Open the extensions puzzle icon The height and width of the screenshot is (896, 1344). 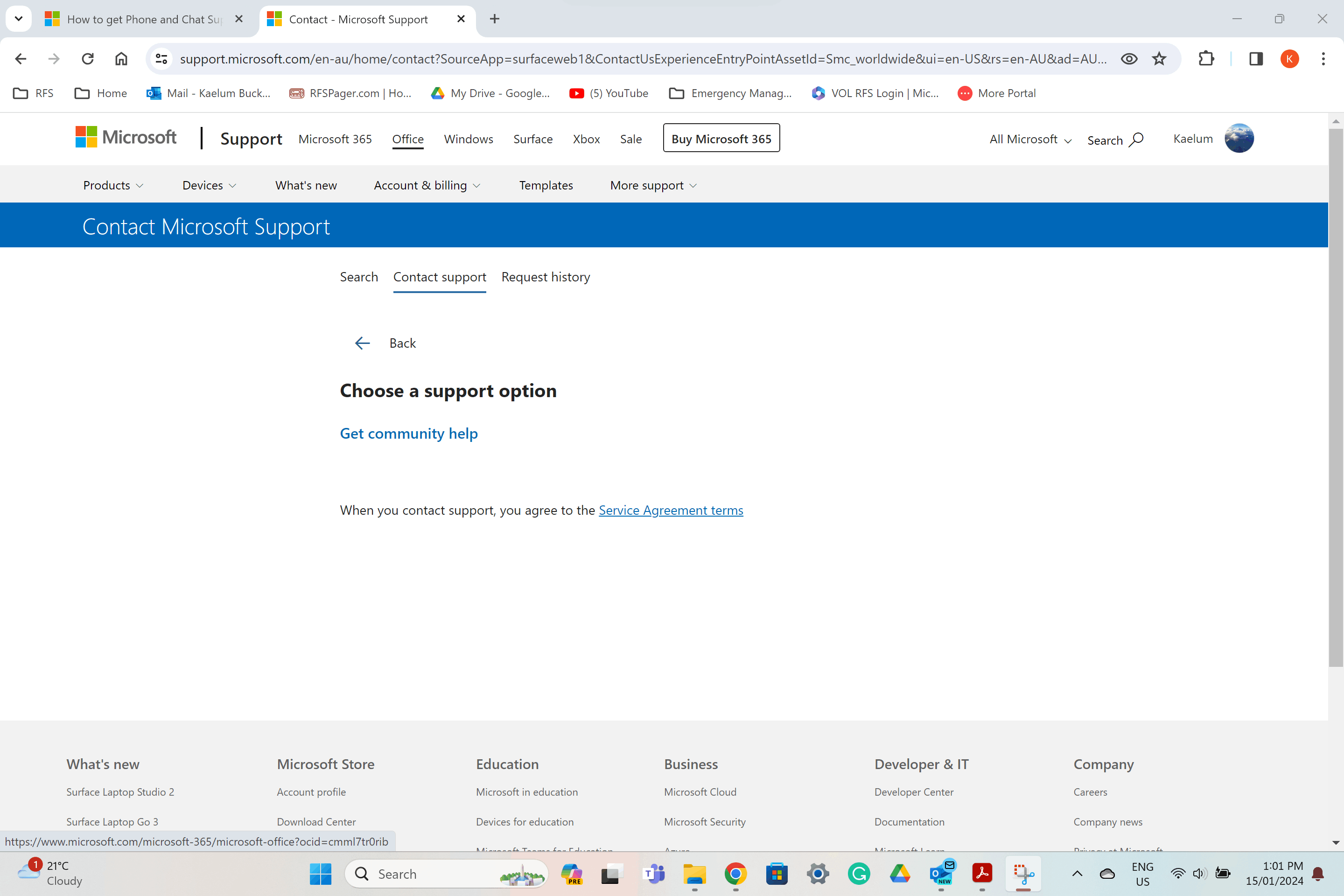pyautogui.click(x=1206, y=59)
